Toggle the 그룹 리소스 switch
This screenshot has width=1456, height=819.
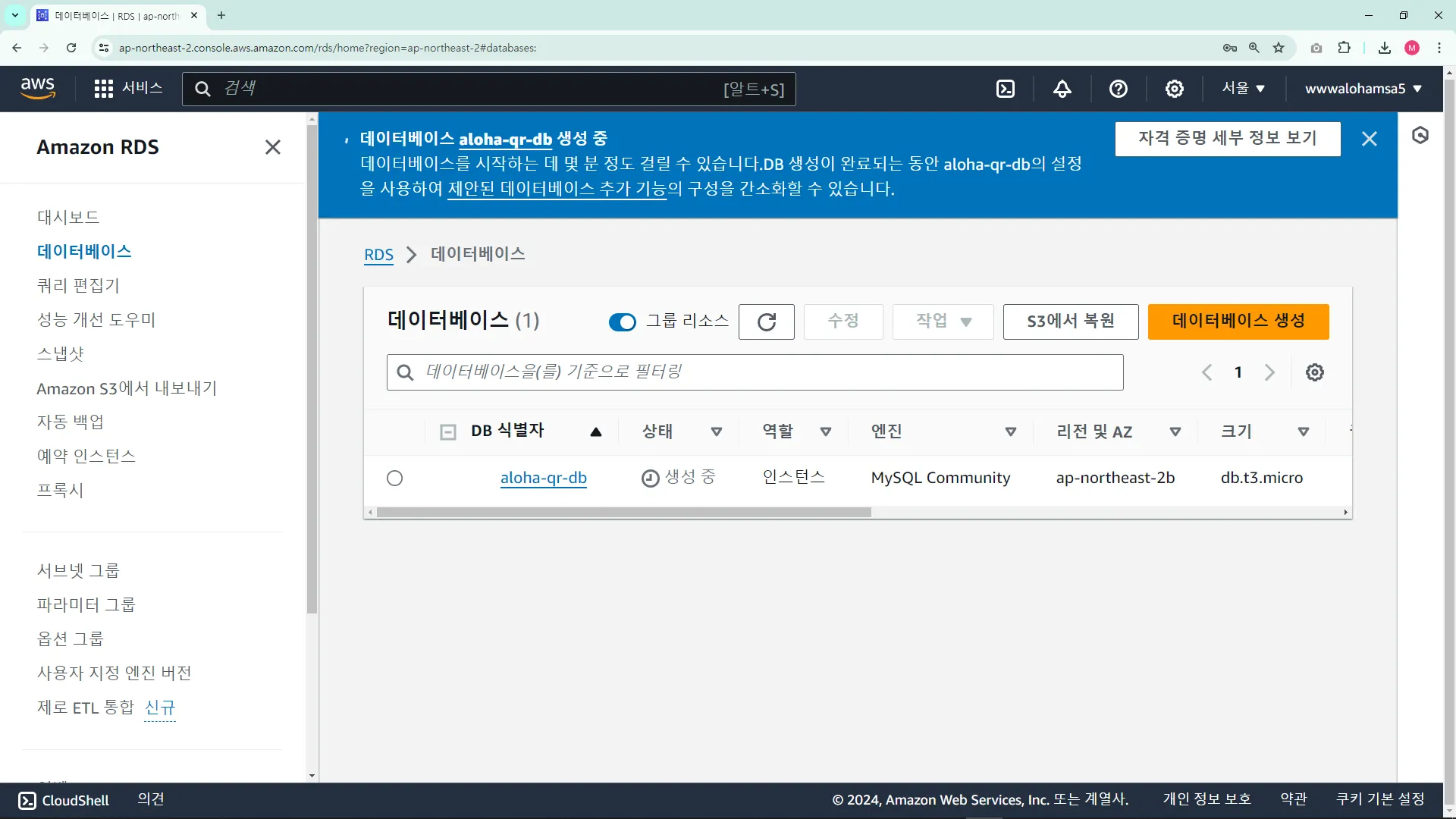[622, 322]
